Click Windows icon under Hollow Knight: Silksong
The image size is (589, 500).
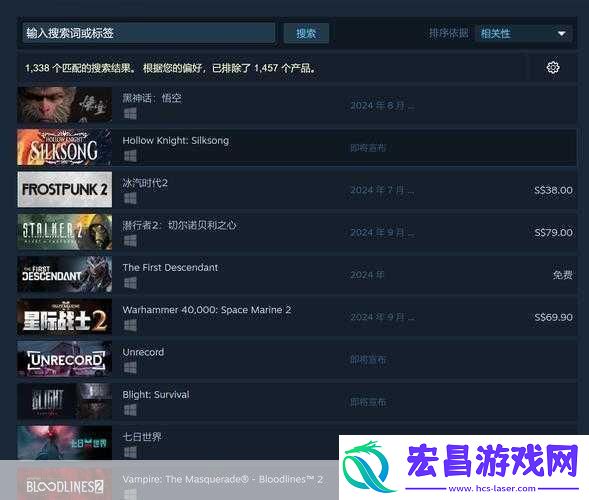click(130, 156)
